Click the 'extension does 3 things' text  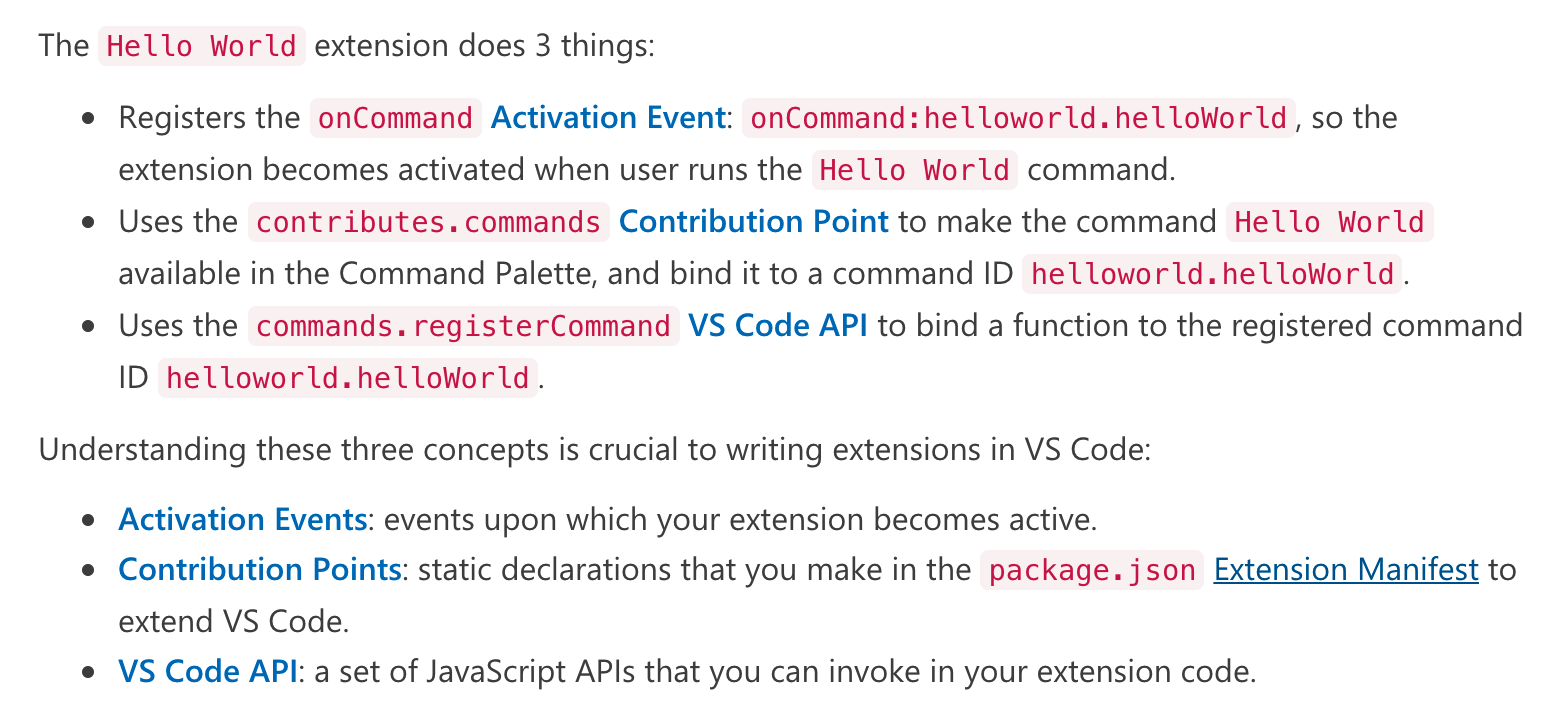[484, 46]
